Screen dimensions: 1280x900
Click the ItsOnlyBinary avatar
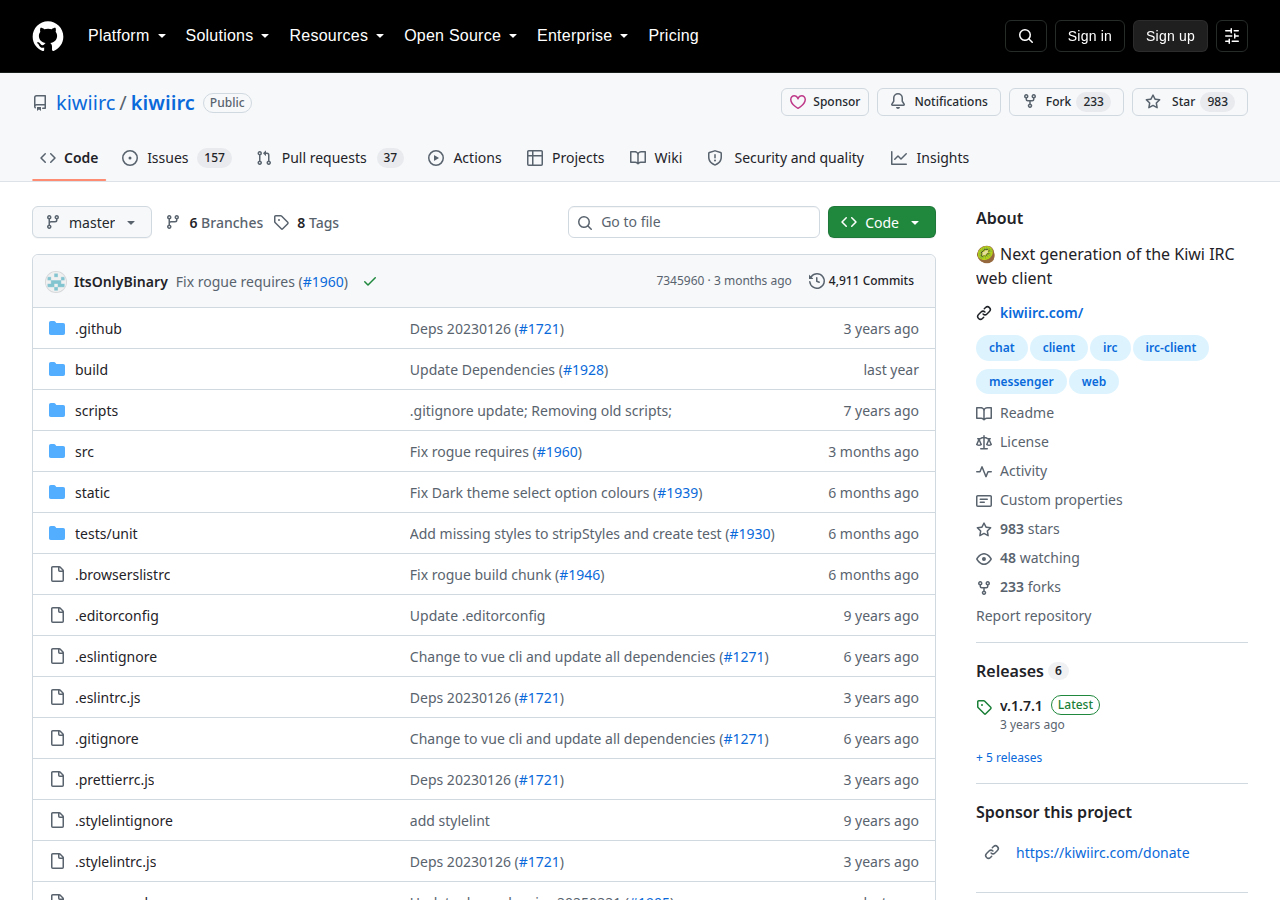pyautogui.click(x=56, y=282)
